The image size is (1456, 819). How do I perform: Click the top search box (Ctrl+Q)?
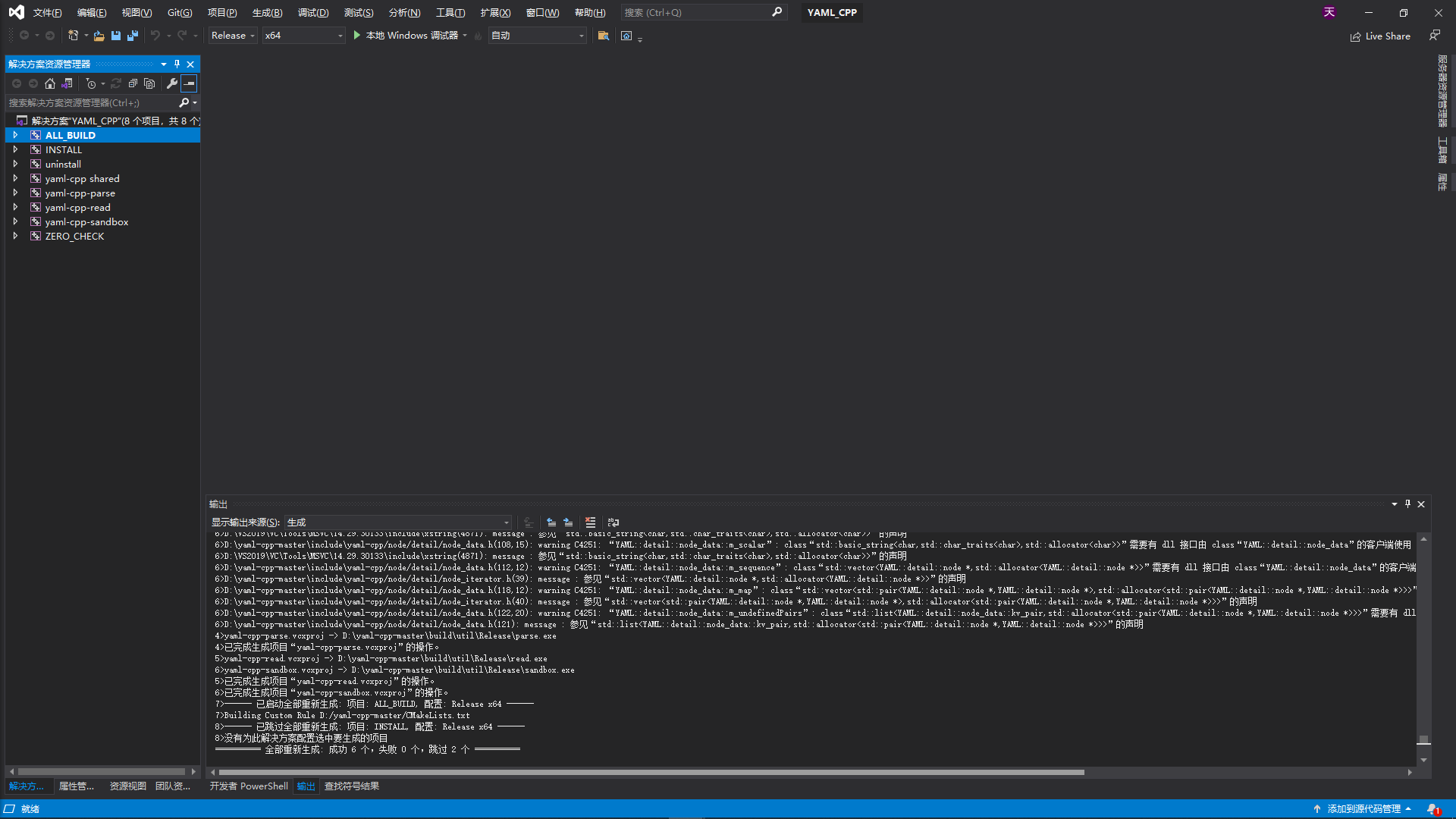point(696,13)
